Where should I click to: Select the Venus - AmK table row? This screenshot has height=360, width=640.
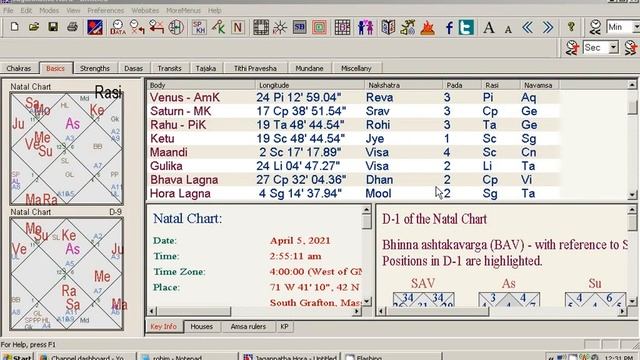[x=353, y=98]
